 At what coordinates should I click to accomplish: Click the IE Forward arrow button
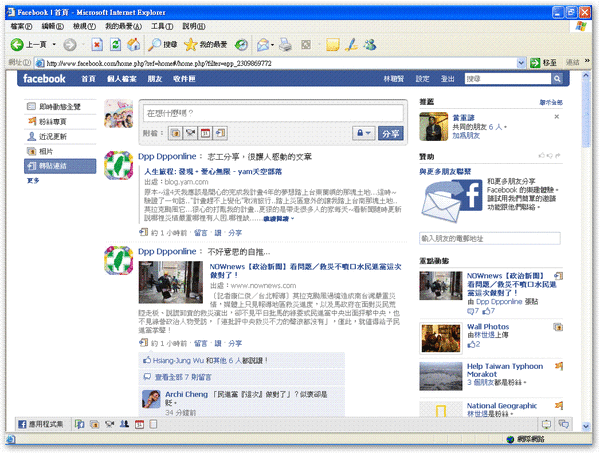(x=70, y=45)
